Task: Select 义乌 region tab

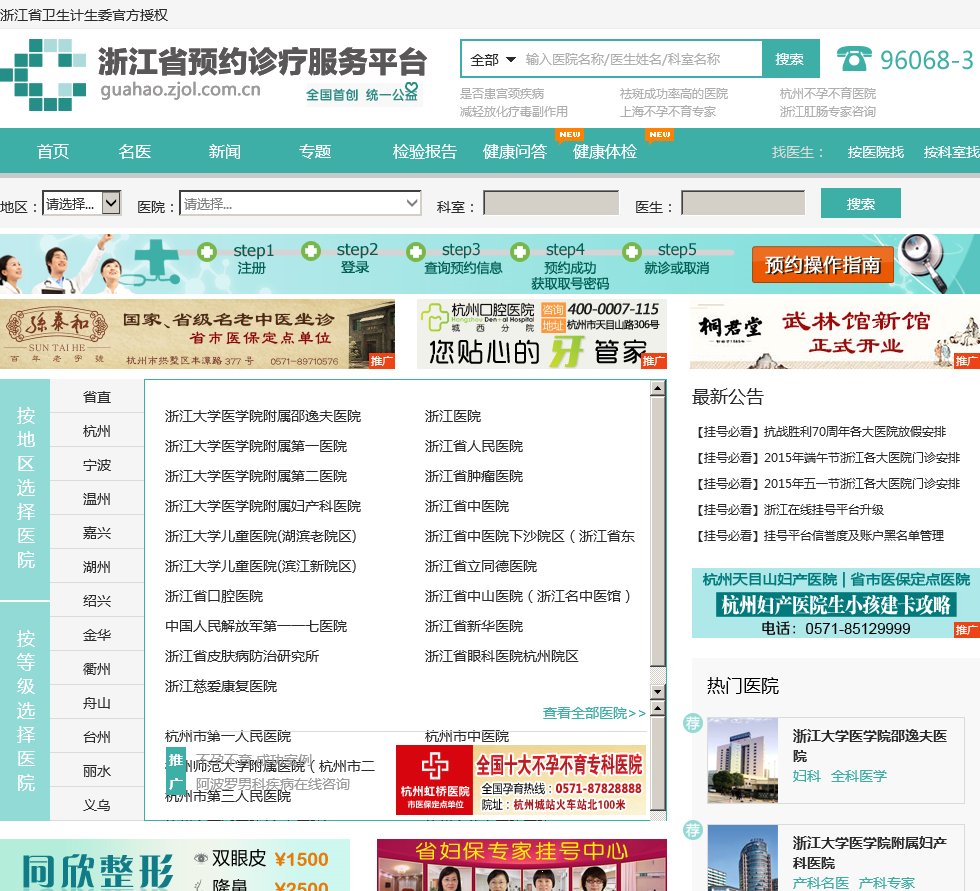Action: pyautogui.click(x=97, y=805)
